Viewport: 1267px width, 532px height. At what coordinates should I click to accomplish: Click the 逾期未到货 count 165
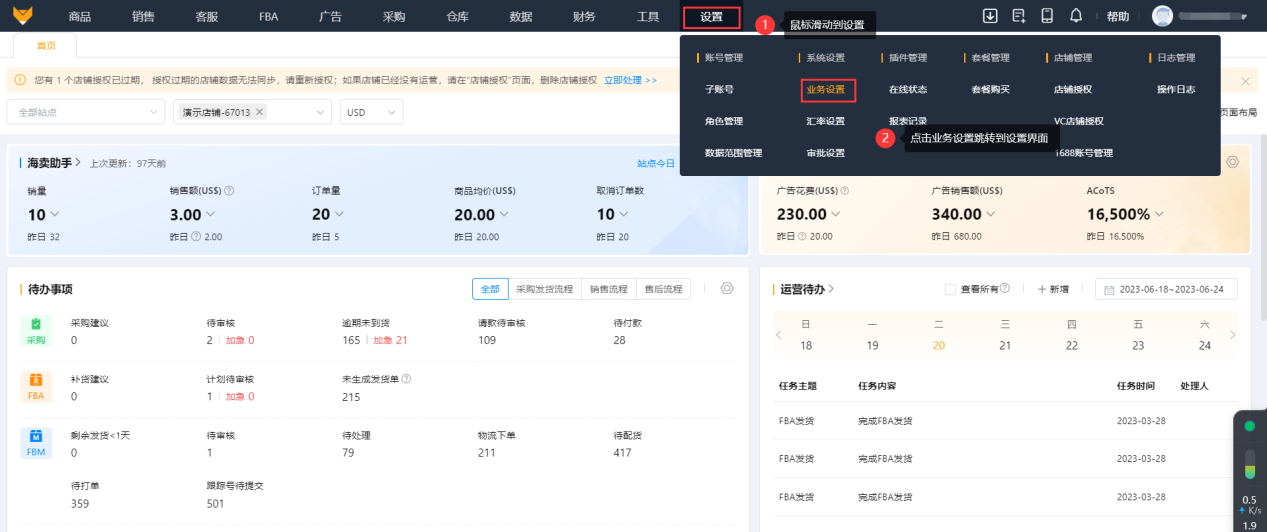coord(351,340)
